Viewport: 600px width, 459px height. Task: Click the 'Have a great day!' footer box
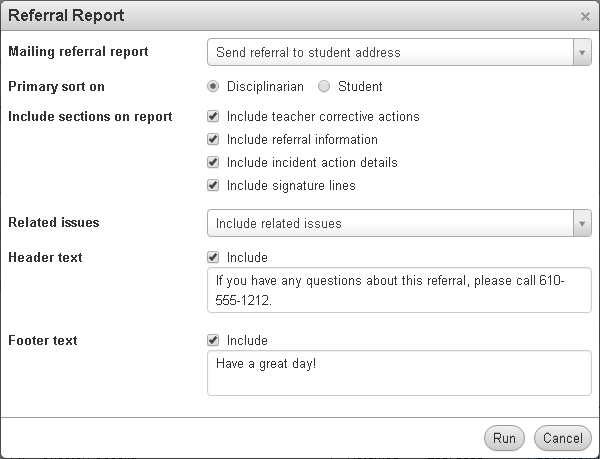398,373
